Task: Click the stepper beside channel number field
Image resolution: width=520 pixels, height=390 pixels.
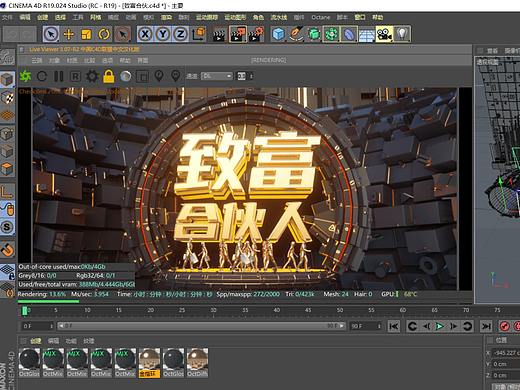Action: [251, 76]
